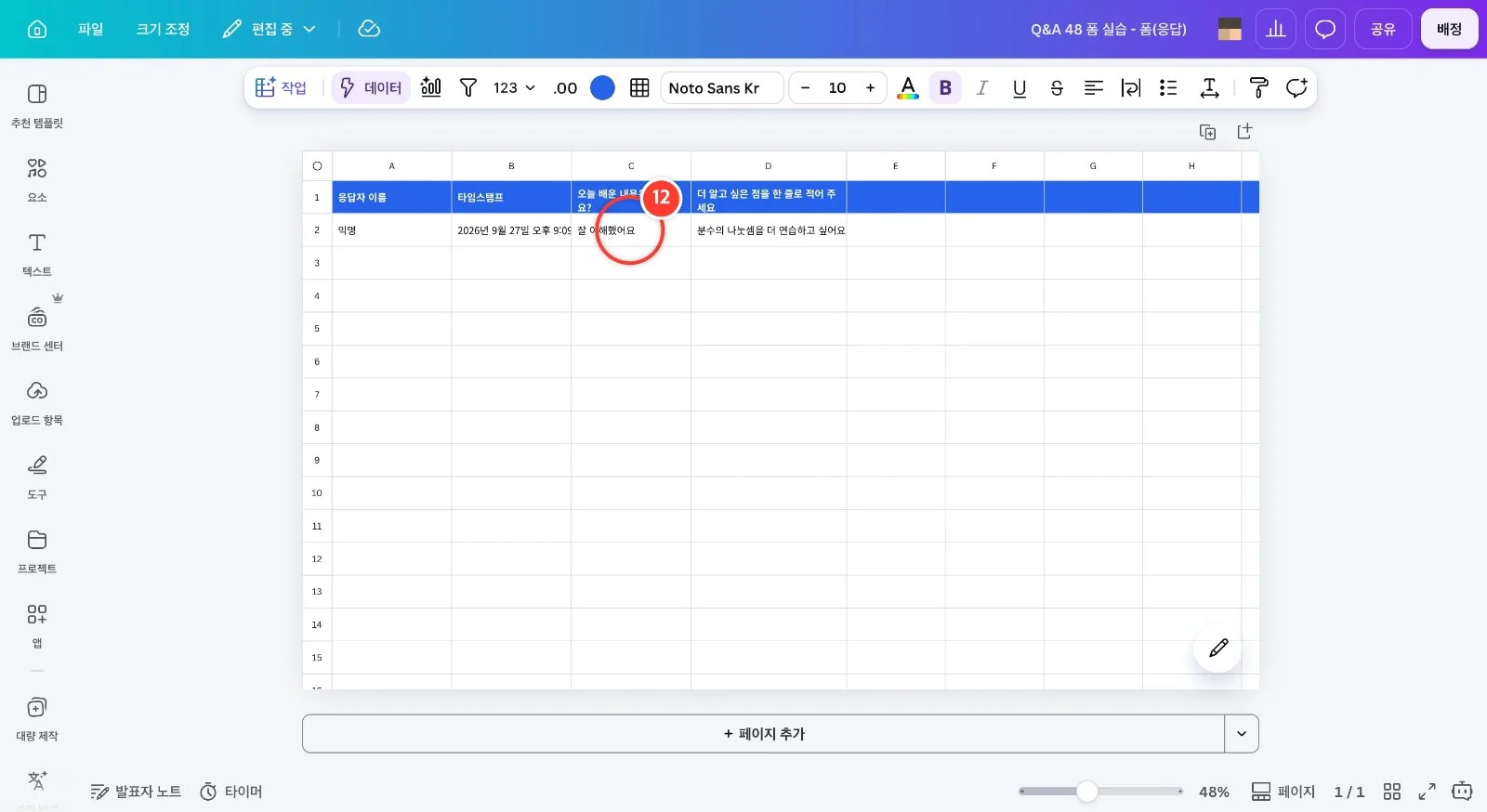Click the 공유 share button
The height and width of the screenshot is (812, 1487).
pos(1383,29)
